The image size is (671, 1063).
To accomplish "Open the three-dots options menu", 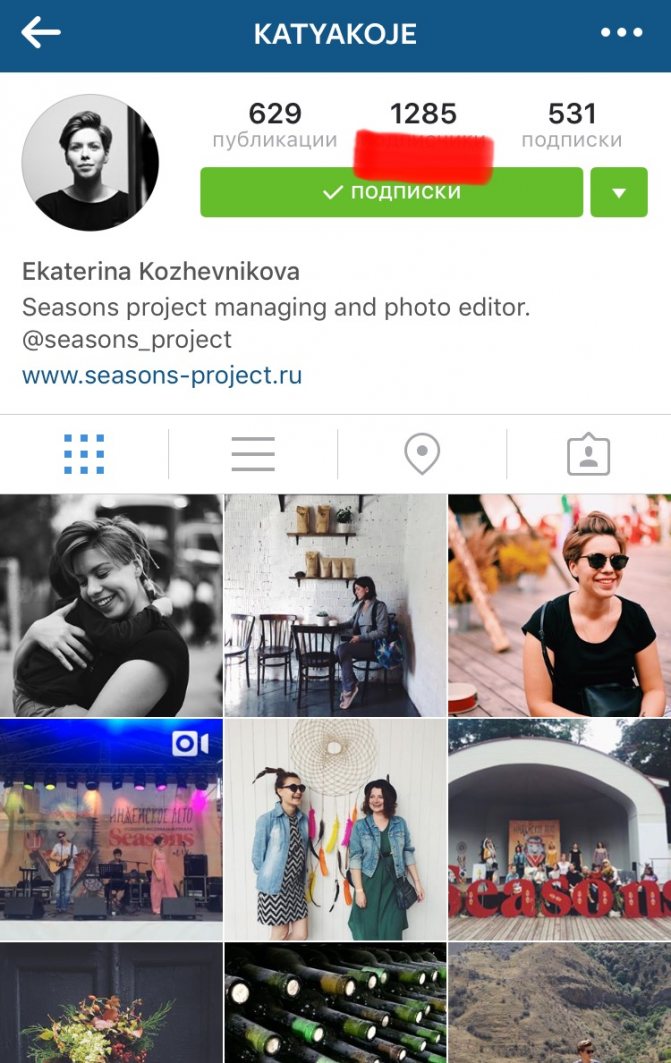I will click(x=622, y=33).
